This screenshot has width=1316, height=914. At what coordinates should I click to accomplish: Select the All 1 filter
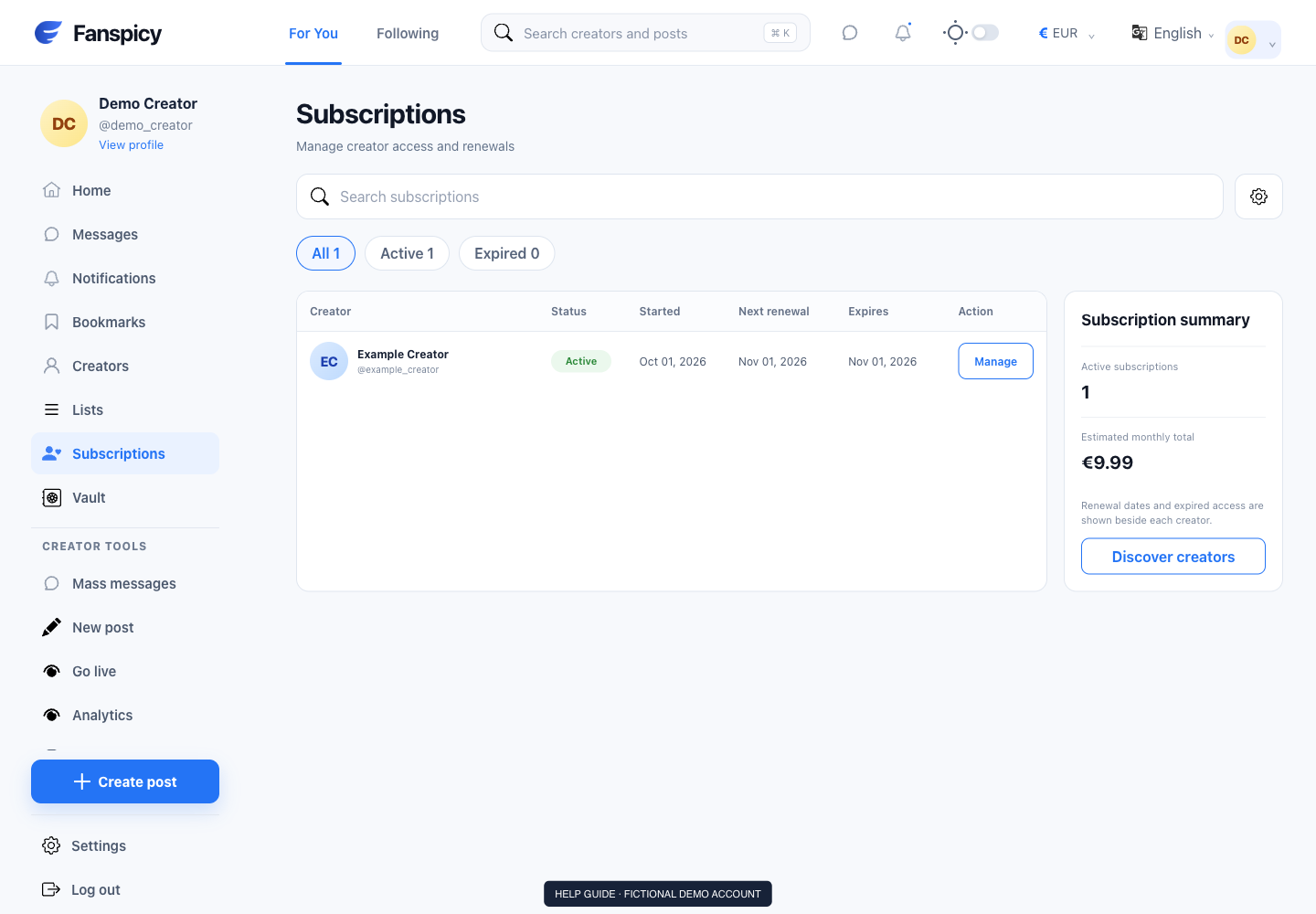coord(325,253)
